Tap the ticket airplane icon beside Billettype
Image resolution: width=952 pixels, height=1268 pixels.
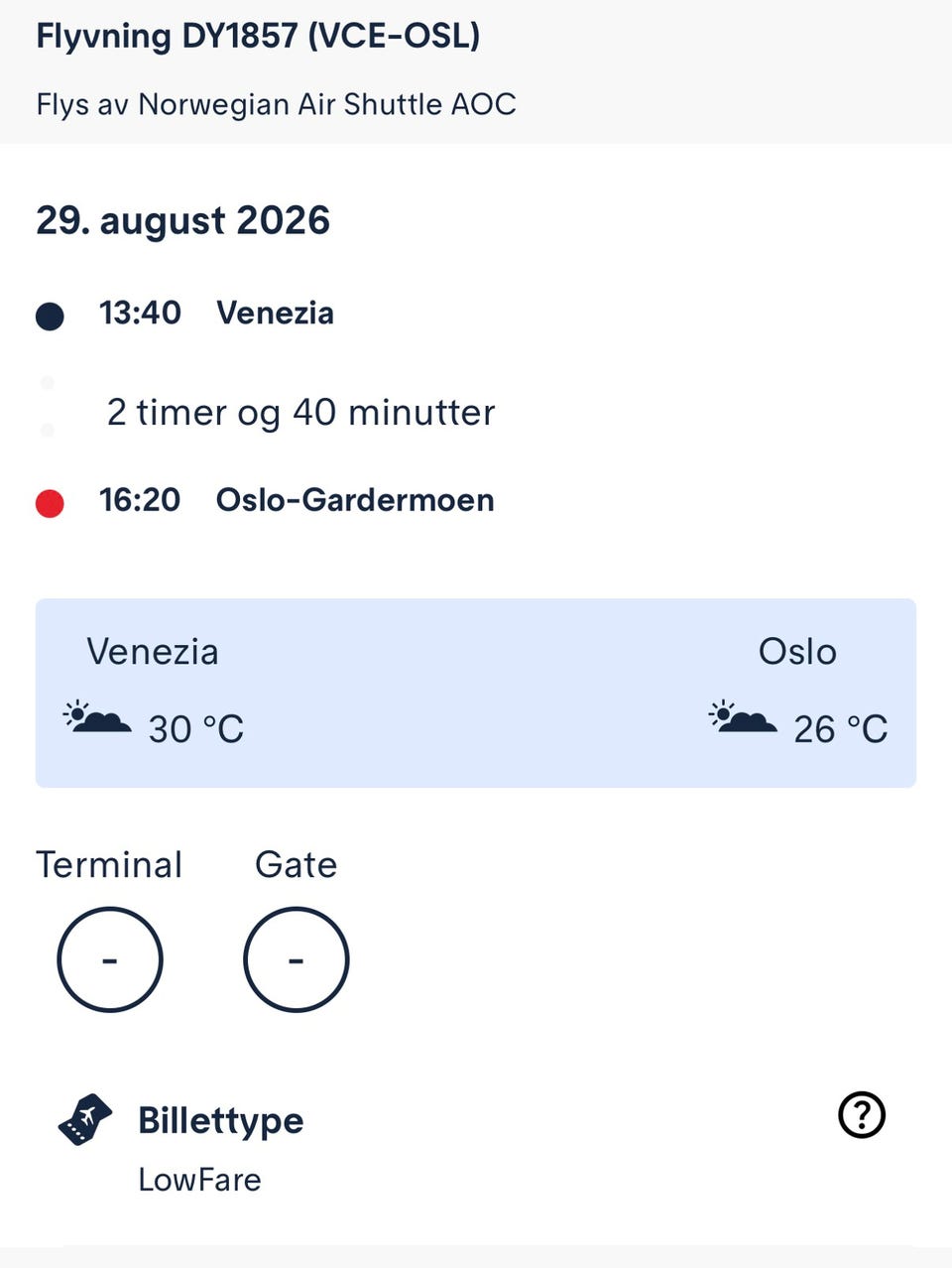(x=85, y=1119)
